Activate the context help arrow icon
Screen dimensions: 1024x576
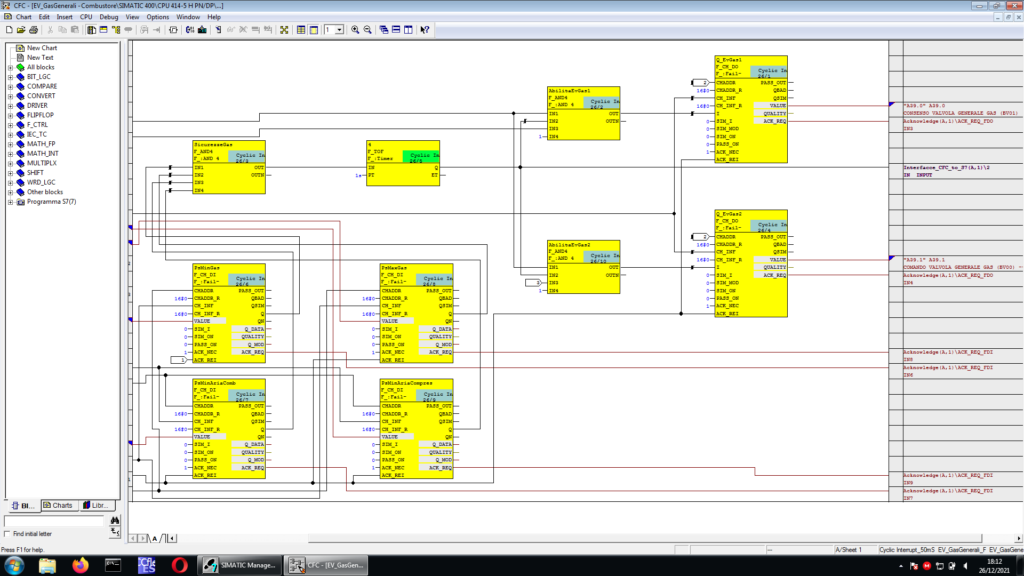[424, 30]
